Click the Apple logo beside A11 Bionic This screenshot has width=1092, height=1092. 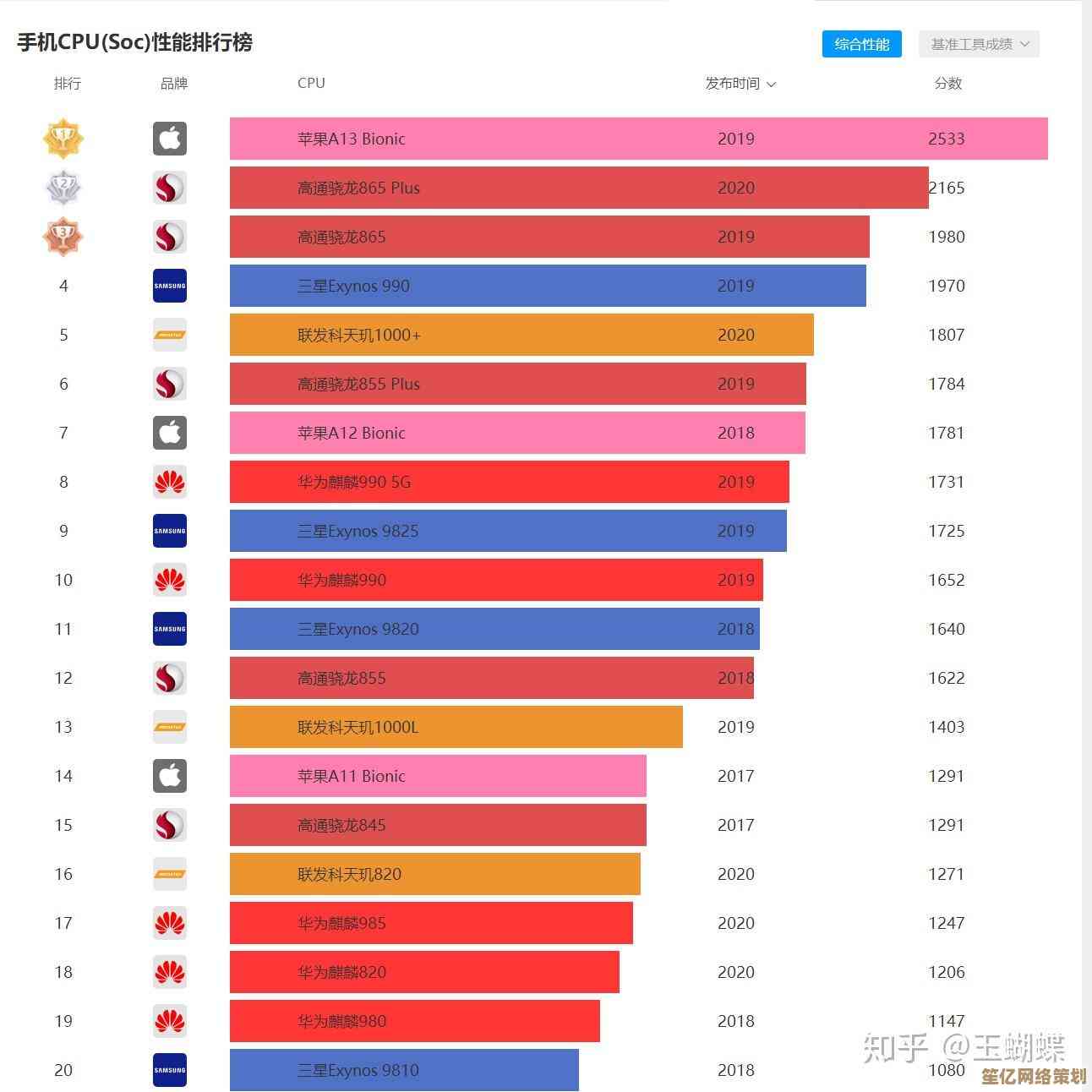pos(170,776)
